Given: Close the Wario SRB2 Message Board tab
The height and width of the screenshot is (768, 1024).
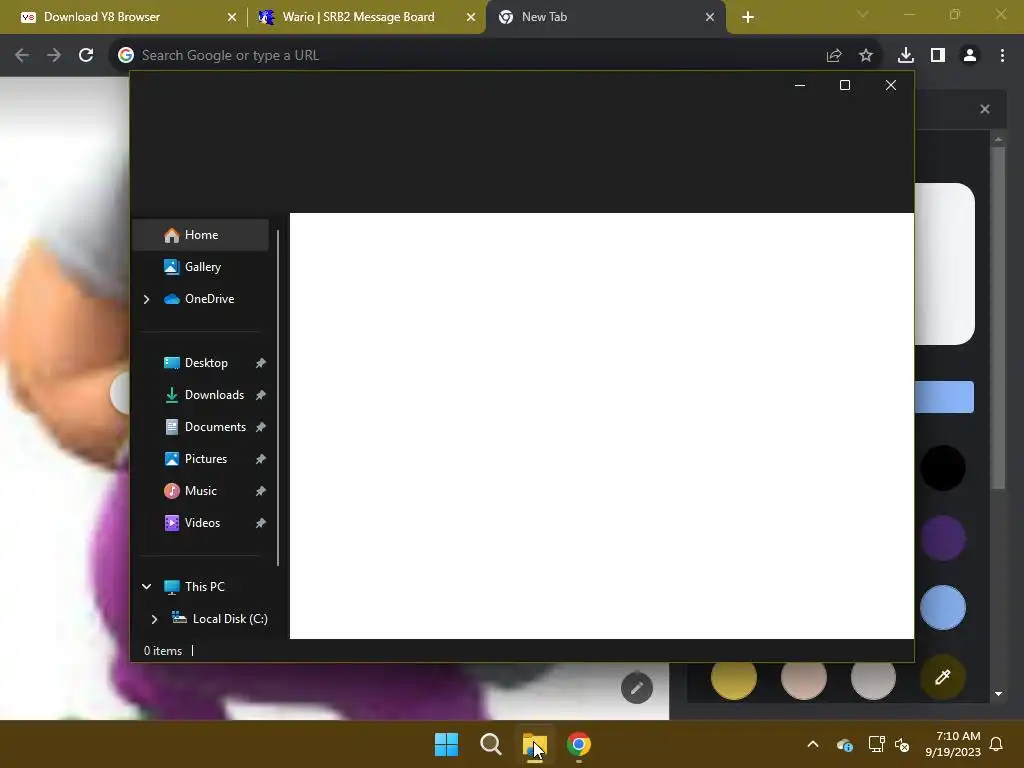Looking at the screenshot, I should pos(470,17).
